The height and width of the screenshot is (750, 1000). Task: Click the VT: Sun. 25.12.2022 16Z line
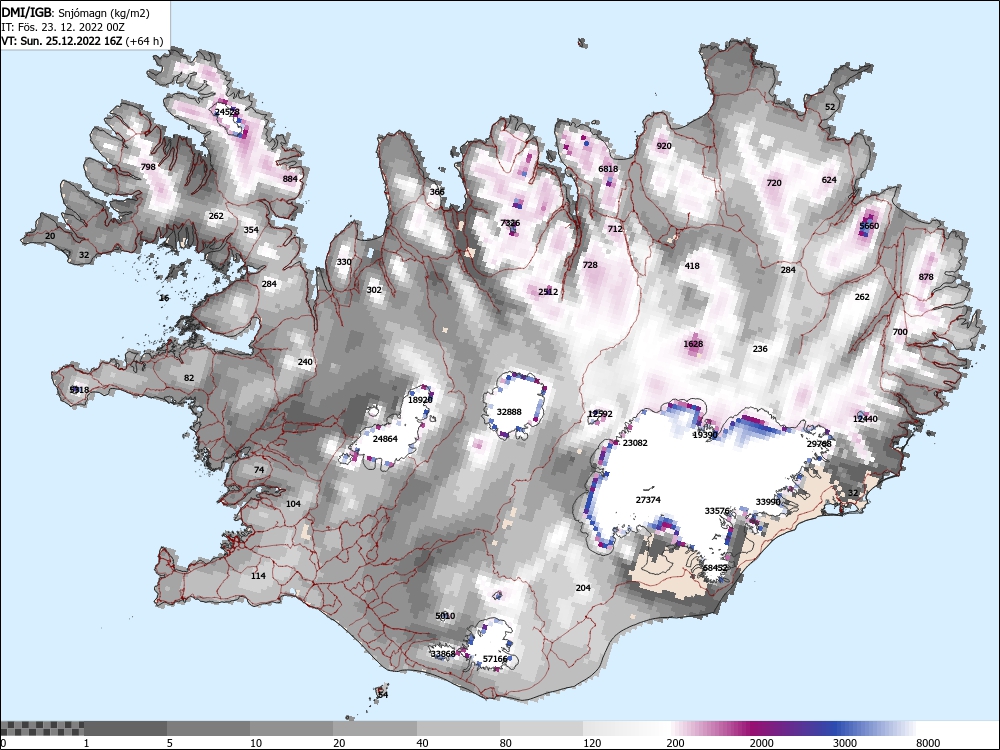pyautogui.click(x=82, y=41)
